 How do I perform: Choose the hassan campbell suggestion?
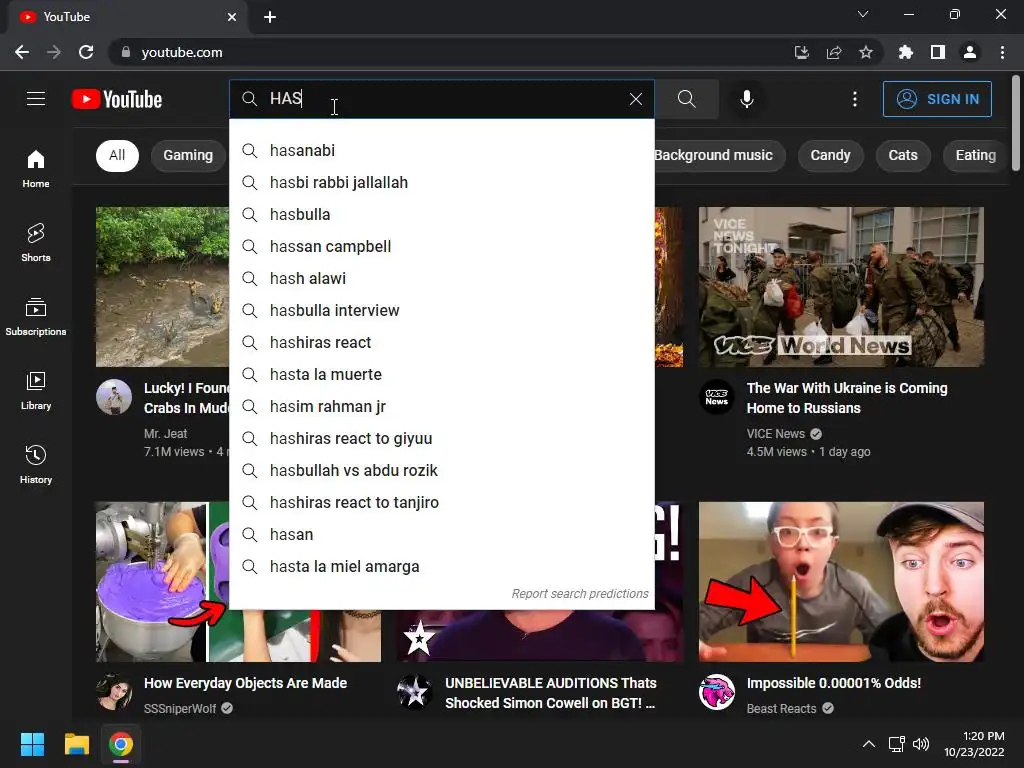(x=441, y=246)
